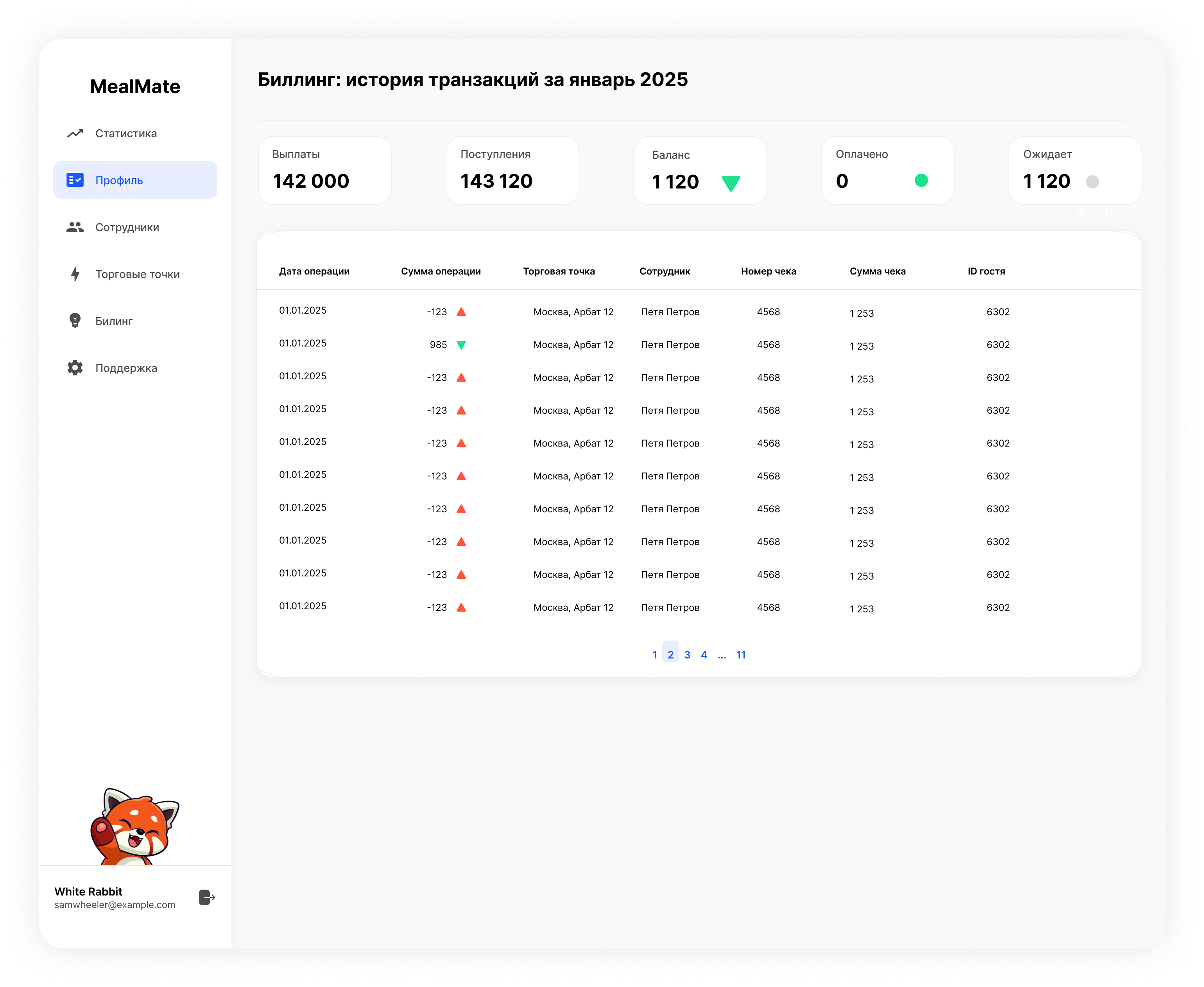The image size is (1204, 987).
Task: Click the Торговые точки lightning bolt icon
Action: pyautogui.click(x=75, y=274)
